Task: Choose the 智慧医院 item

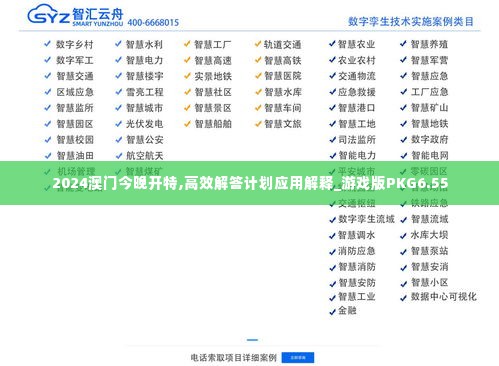Action: click(x=283, y=76)
